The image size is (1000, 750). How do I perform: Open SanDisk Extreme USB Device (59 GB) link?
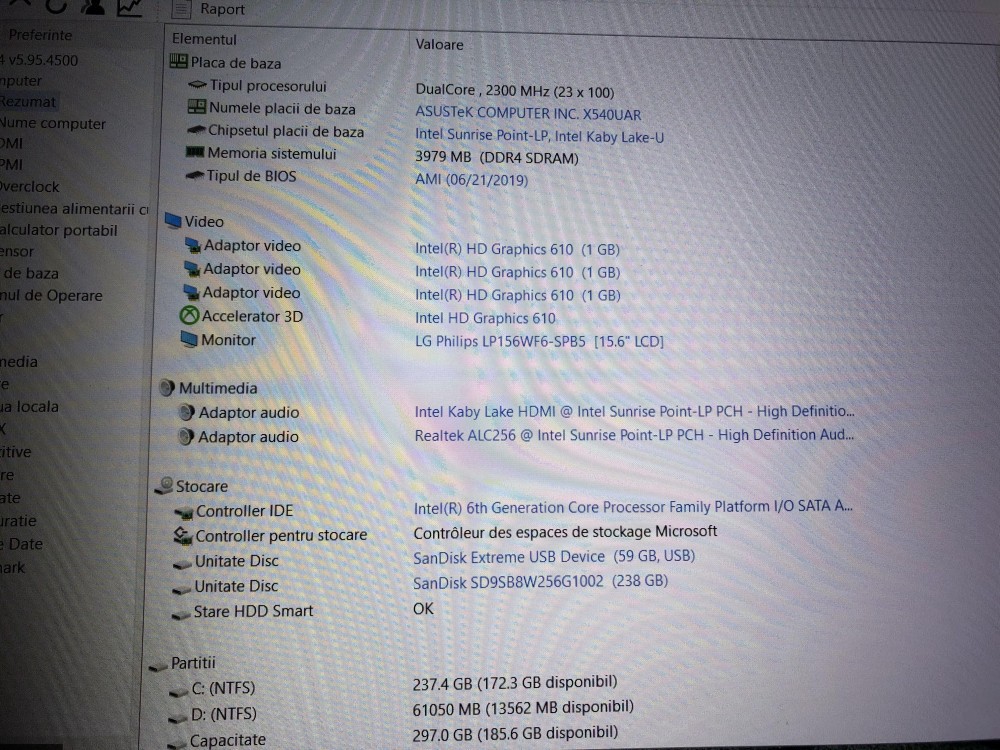tap(554, 557)
